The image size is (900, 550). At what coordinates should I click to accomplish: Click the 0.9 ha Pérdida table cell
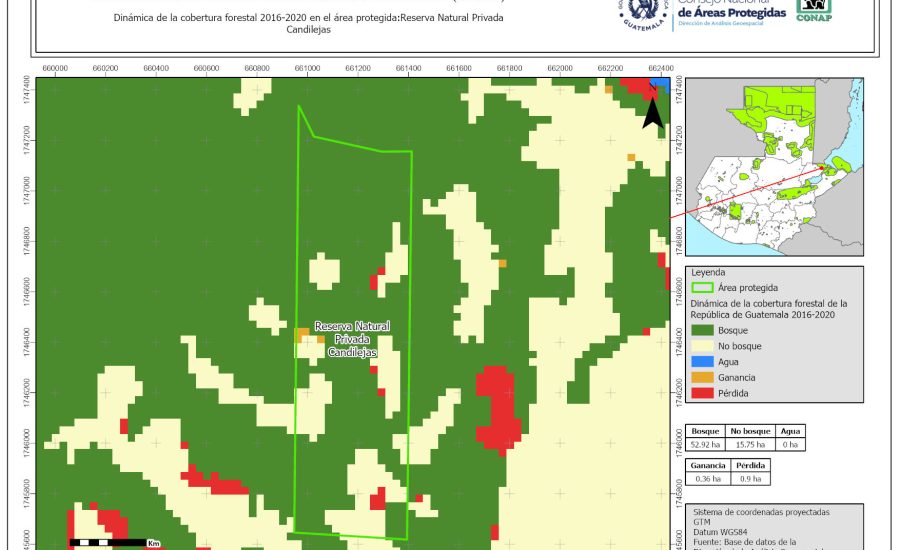[749, 479]
